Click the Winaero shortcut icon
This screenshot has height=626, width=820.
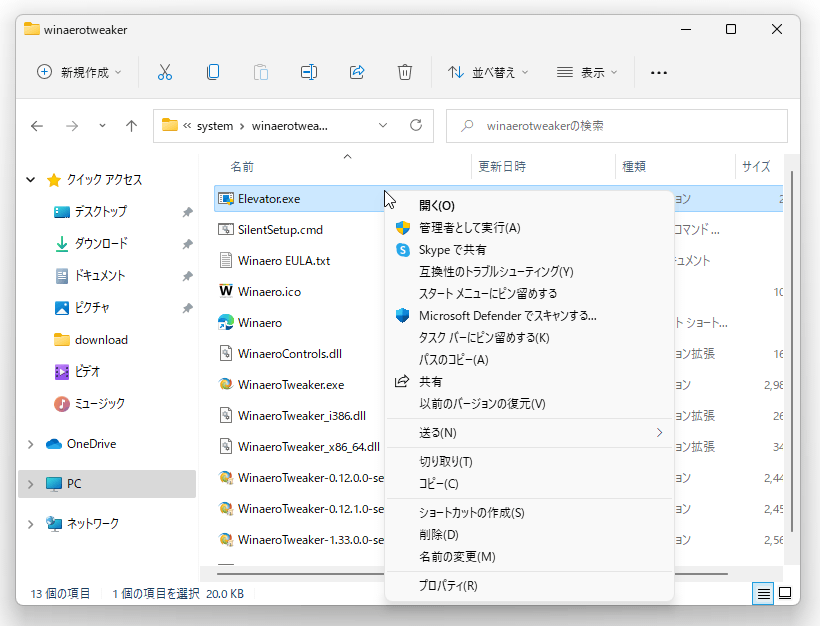tap(226, 322)
